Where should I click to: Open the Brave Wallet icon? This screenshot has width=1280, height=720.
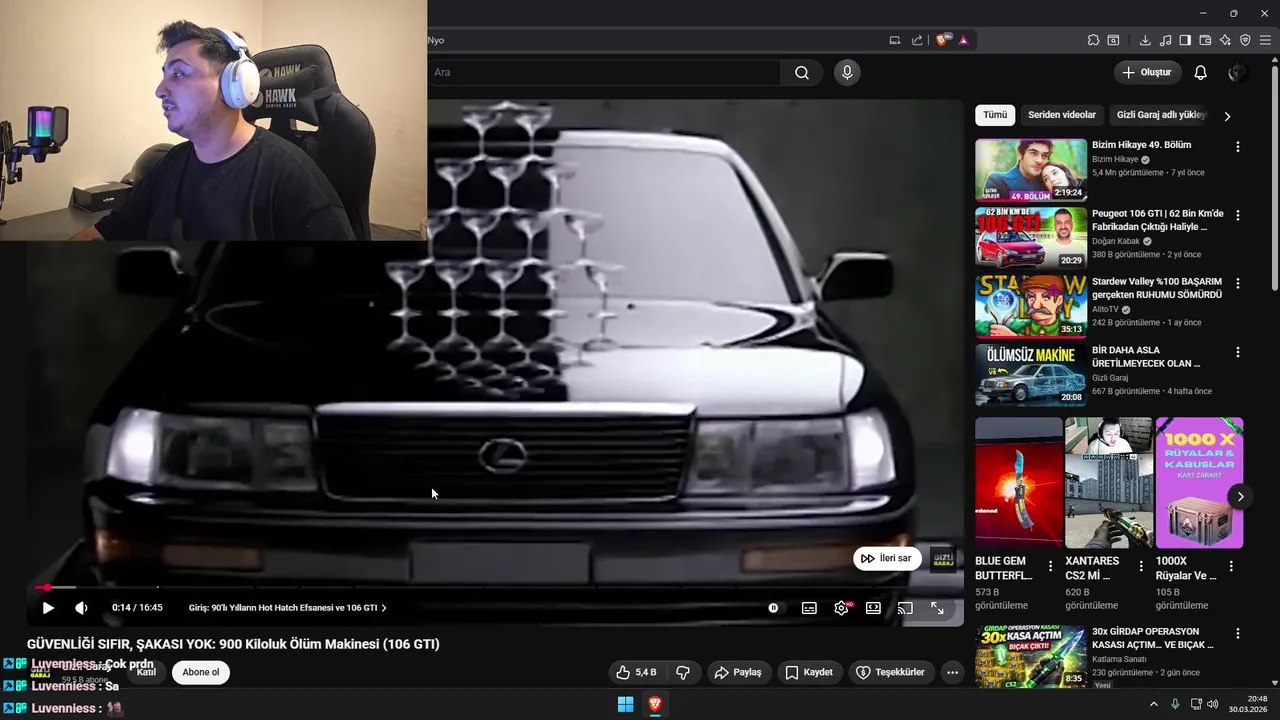1205,40
